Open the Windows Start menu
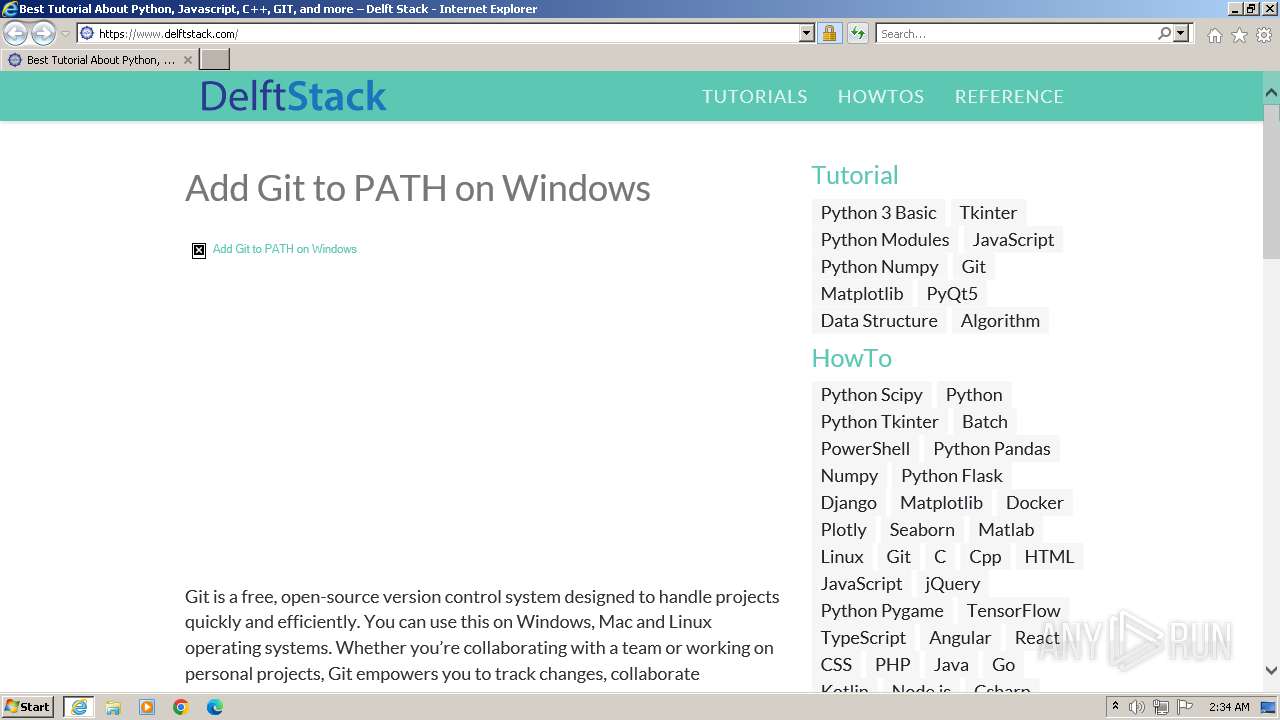Viewport: 1280px width, 720px height. (28, 706)
